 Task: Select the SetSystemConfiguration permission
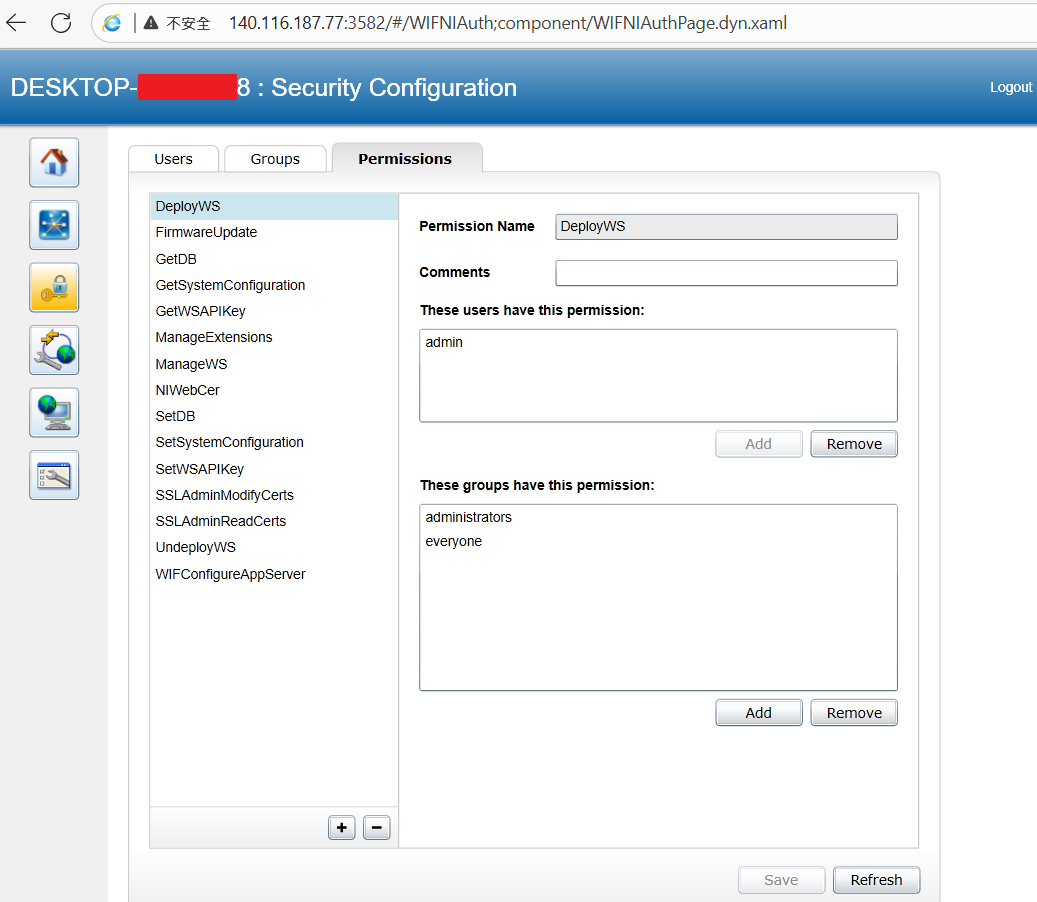(x=274, y=442)
